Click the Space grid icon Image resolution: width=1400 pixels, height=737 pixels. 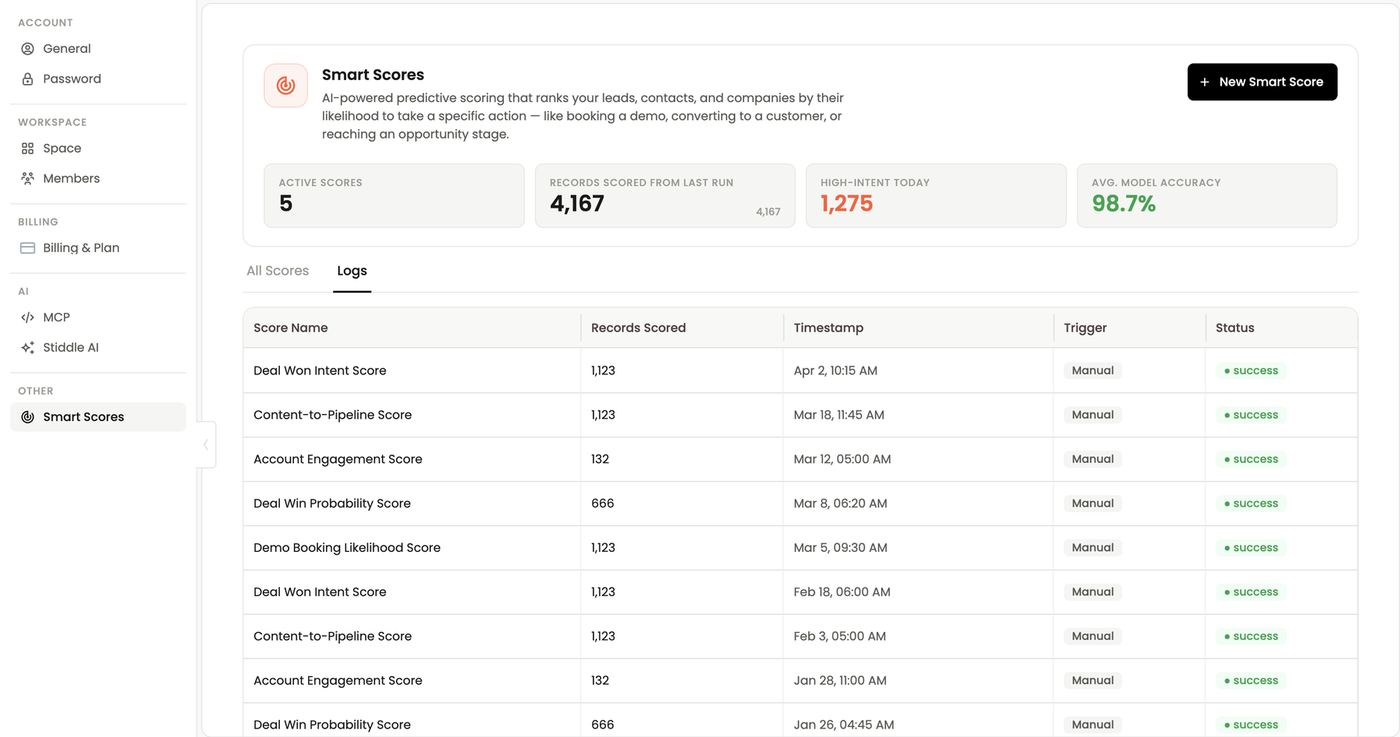(x=28, y=148)
